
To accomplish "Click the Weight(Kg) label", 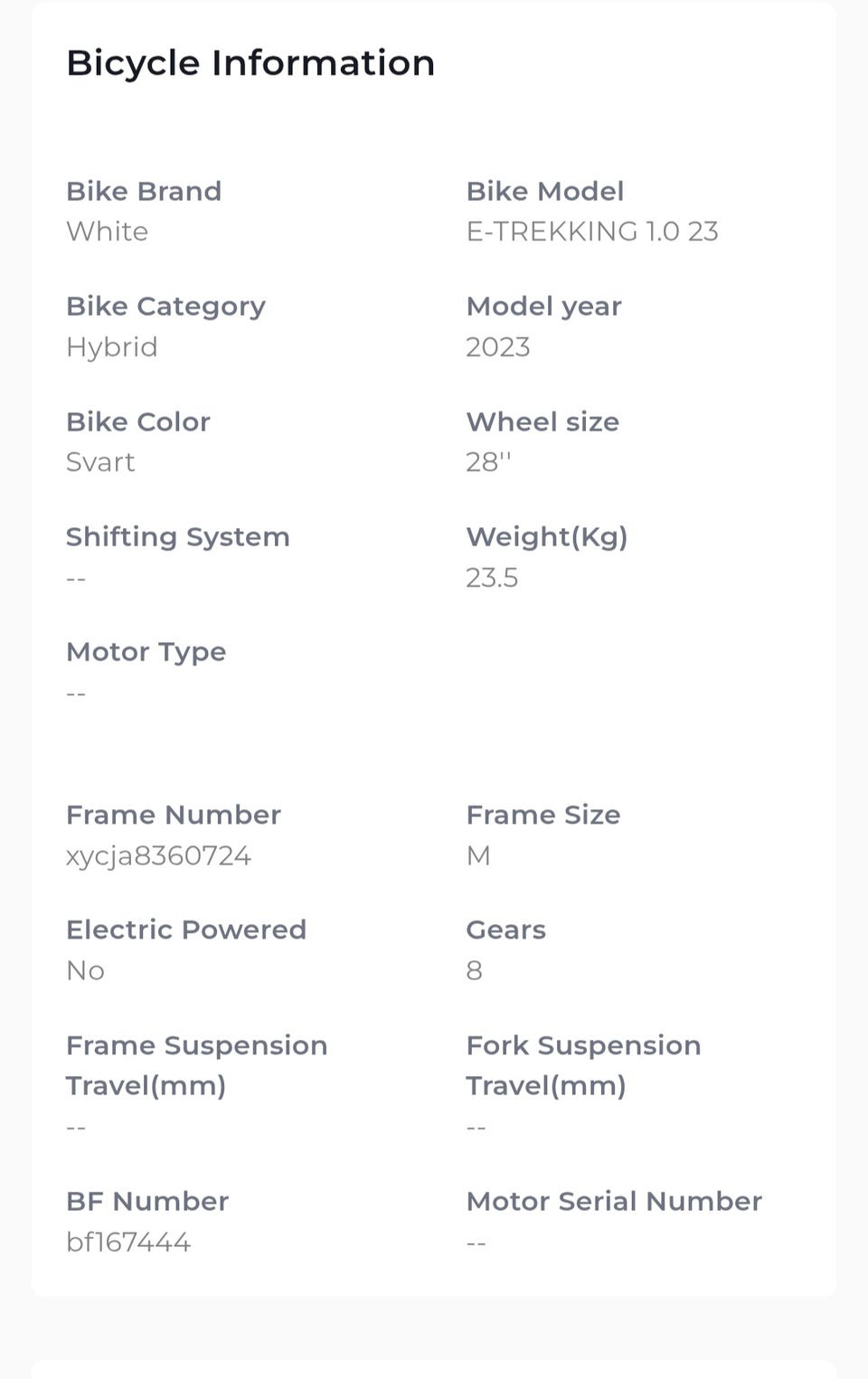I will coord(547,537).
